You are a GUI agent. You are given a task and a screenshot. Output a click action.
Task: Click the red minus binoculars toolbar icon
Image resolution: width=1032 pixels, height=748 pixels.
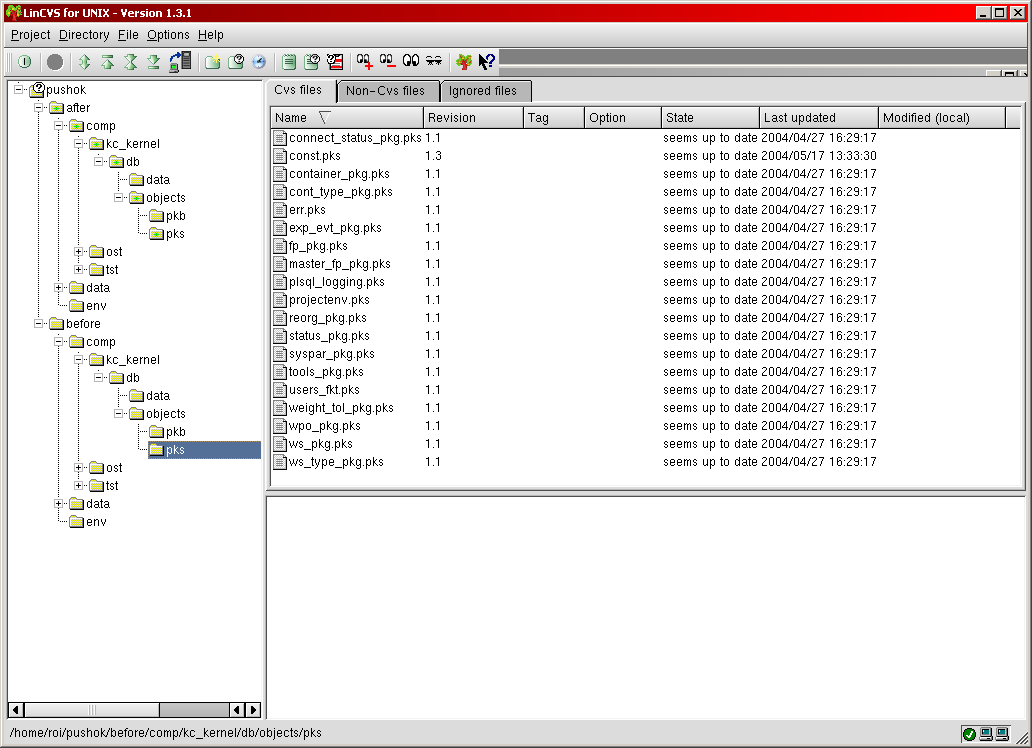coord(387,62)
